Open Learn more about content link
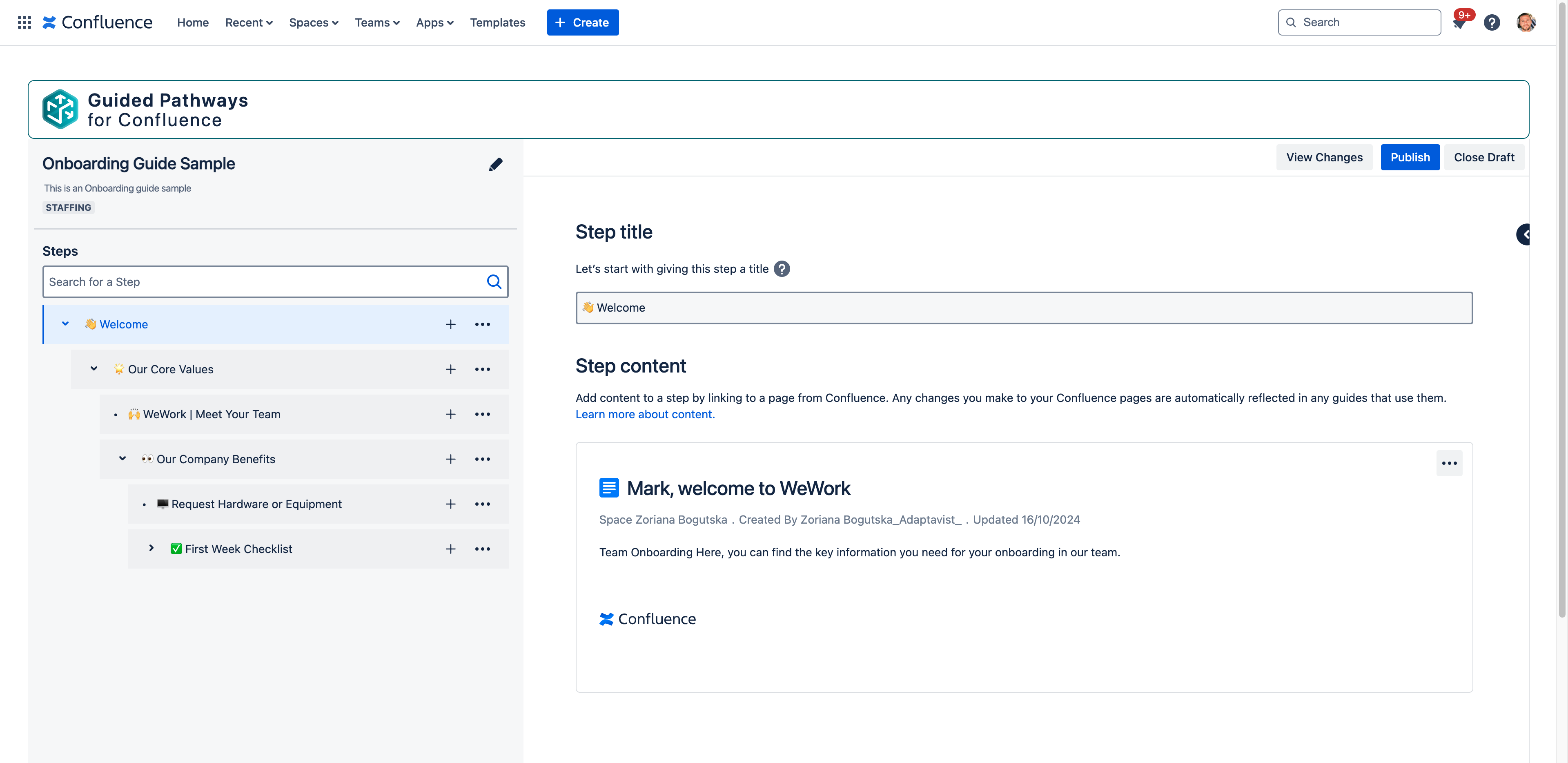The height and width of the screenshot is (763, 1568). 645,414
